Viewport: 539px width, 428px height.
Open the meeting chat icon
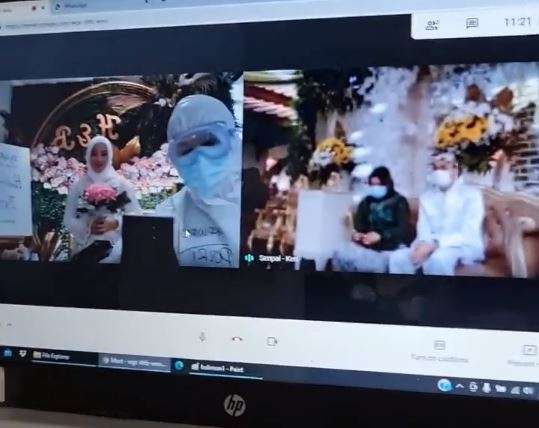pos(472,23)
